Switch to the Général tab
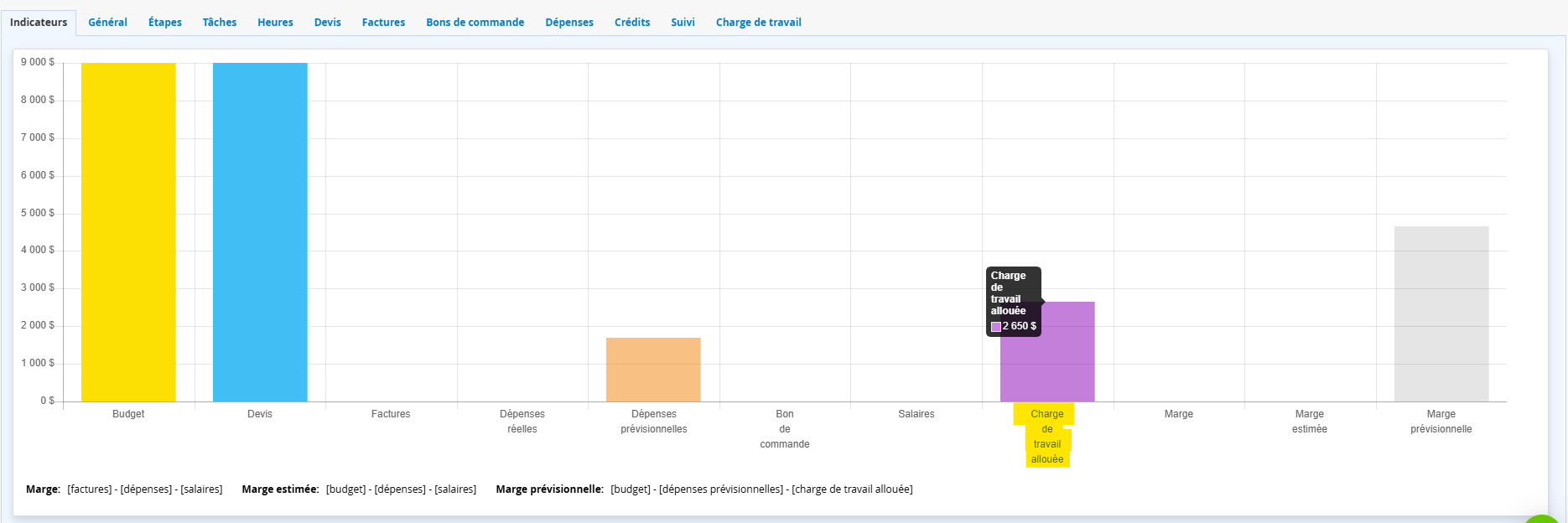The height and width of the screenshot is (523, 1568). pyautogui.click(x=107, y=23)
